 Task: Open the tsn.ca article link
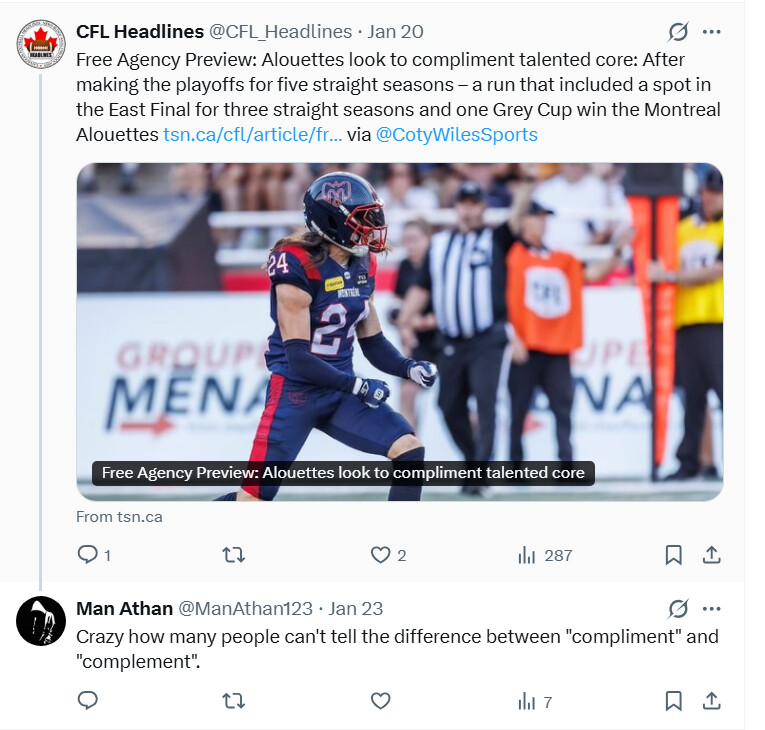252,135
